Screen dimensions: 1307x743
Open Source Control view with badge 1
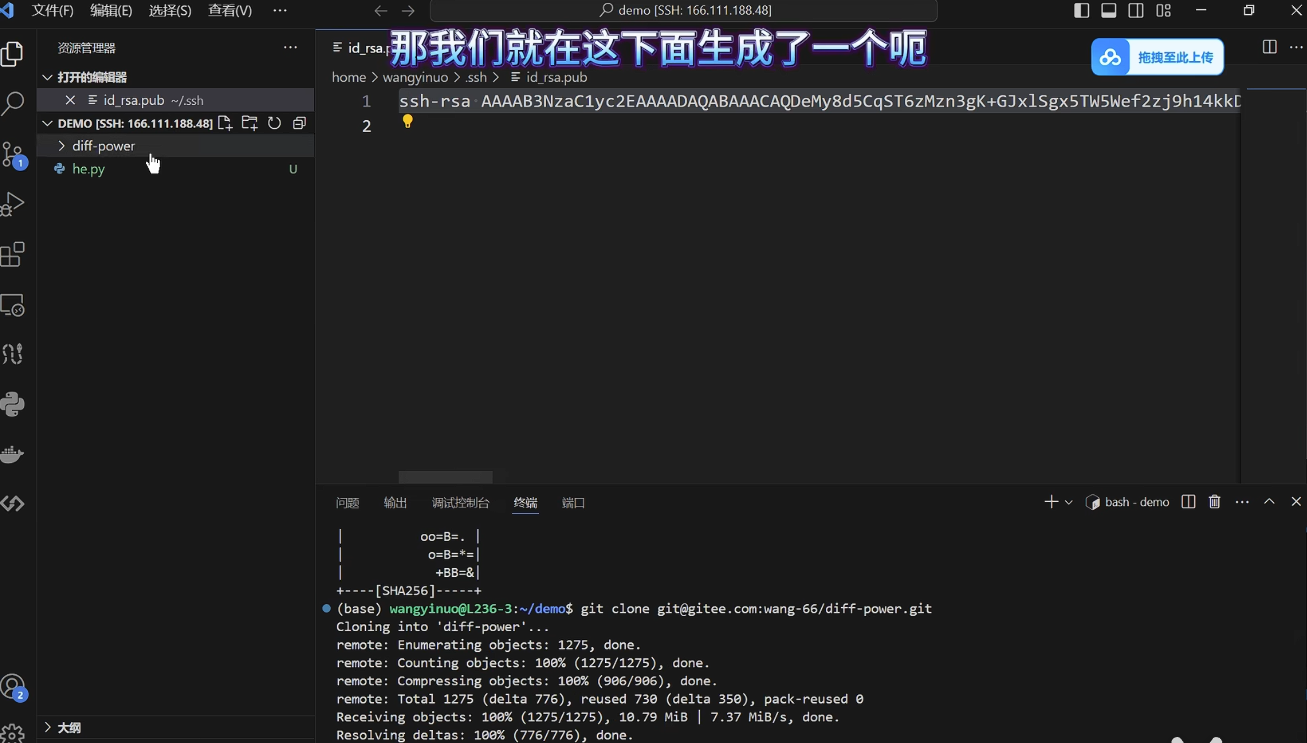(x=13, y=154)
